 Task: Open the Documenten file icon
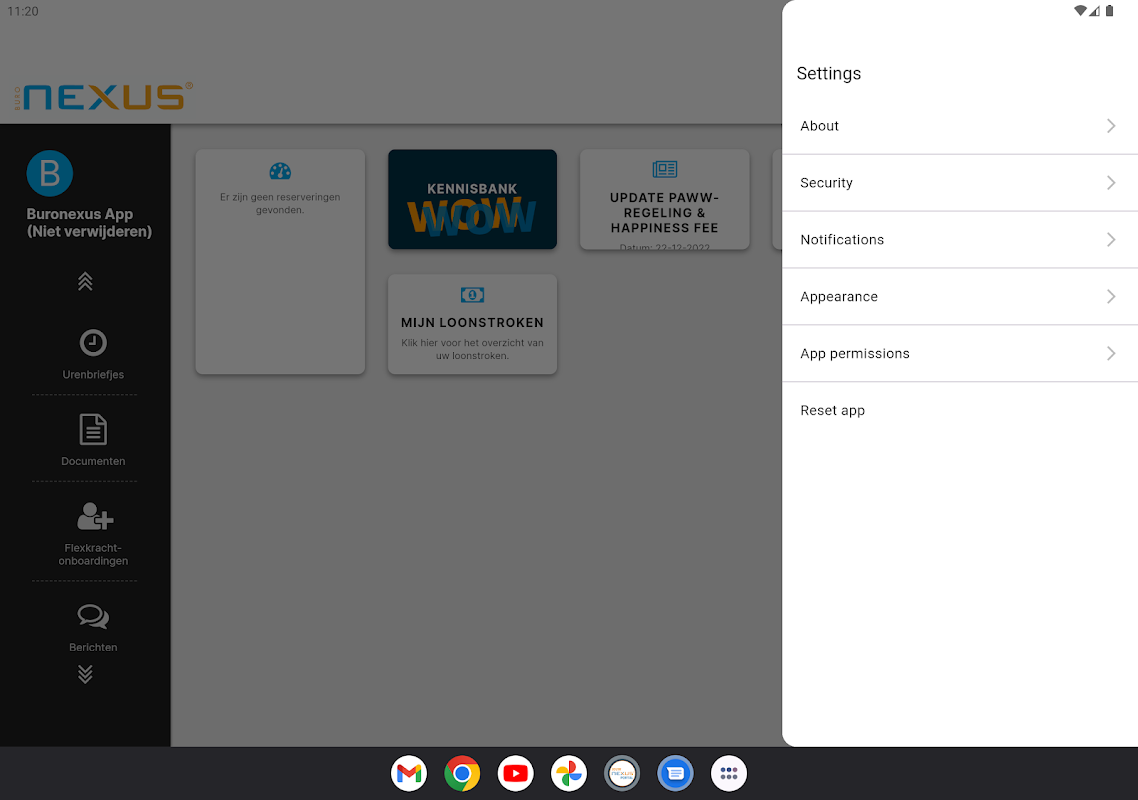tap(93, 430)
